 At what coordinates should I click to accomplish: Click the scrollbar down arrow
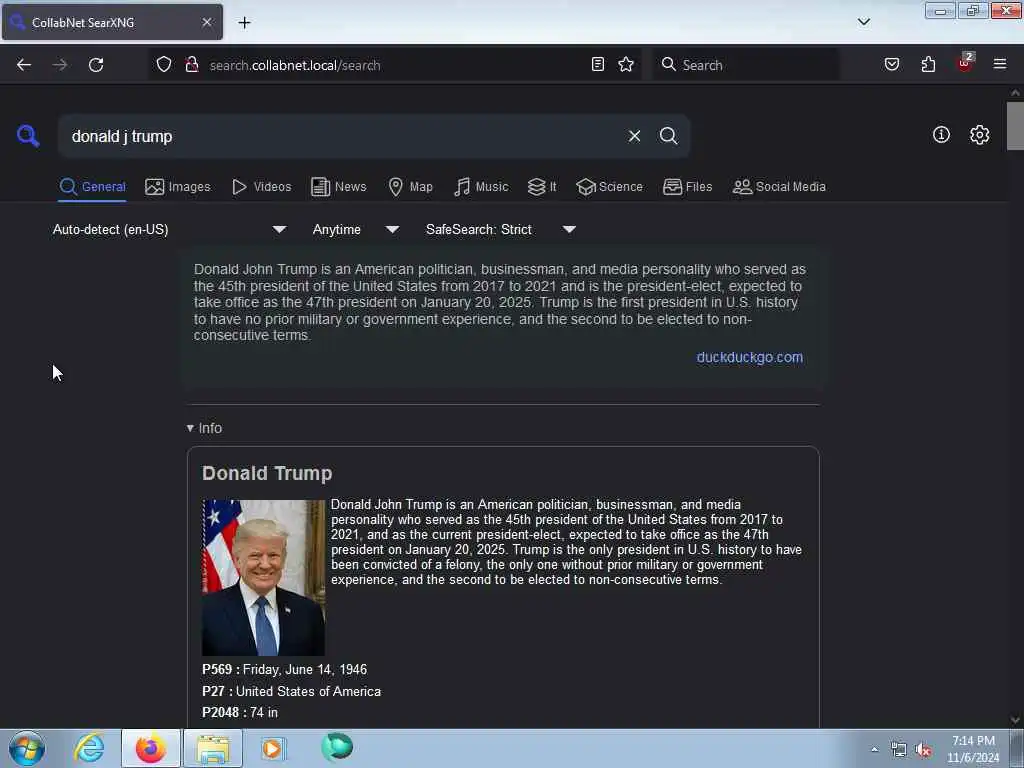click(1015, 720)
